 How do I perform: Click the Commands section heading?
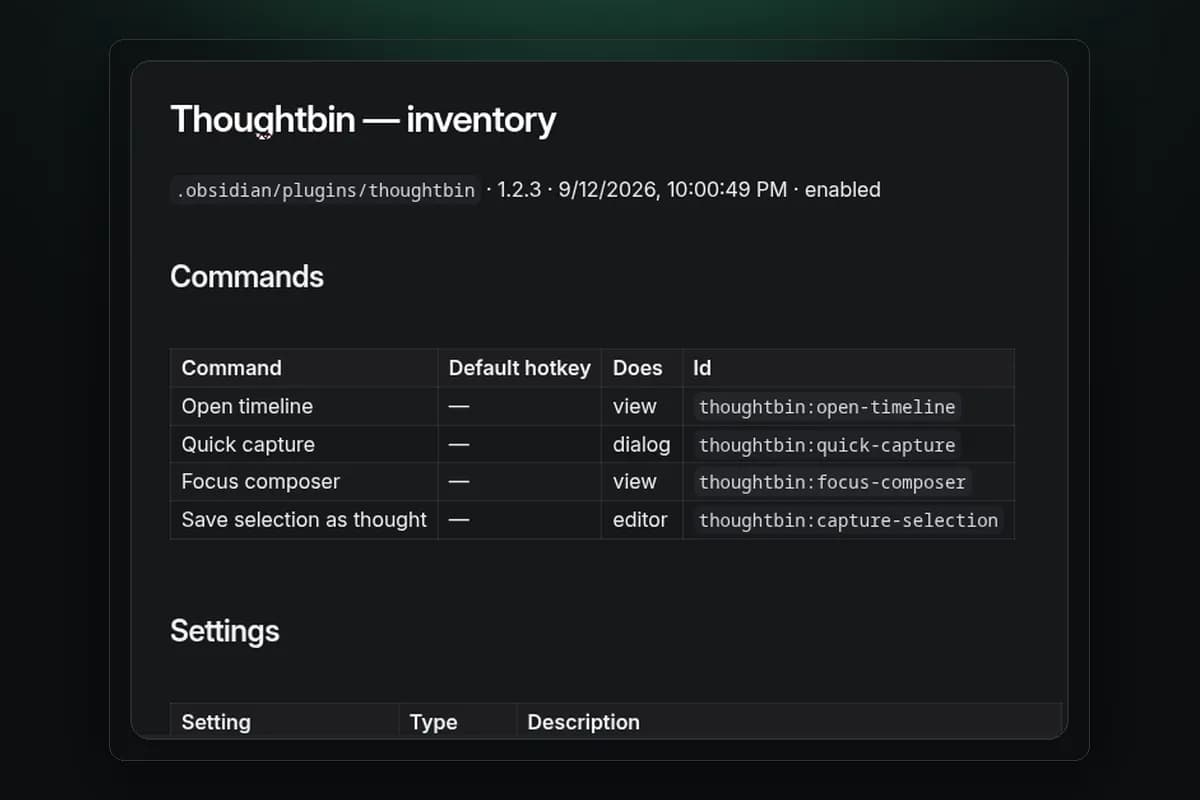[247, 276]
